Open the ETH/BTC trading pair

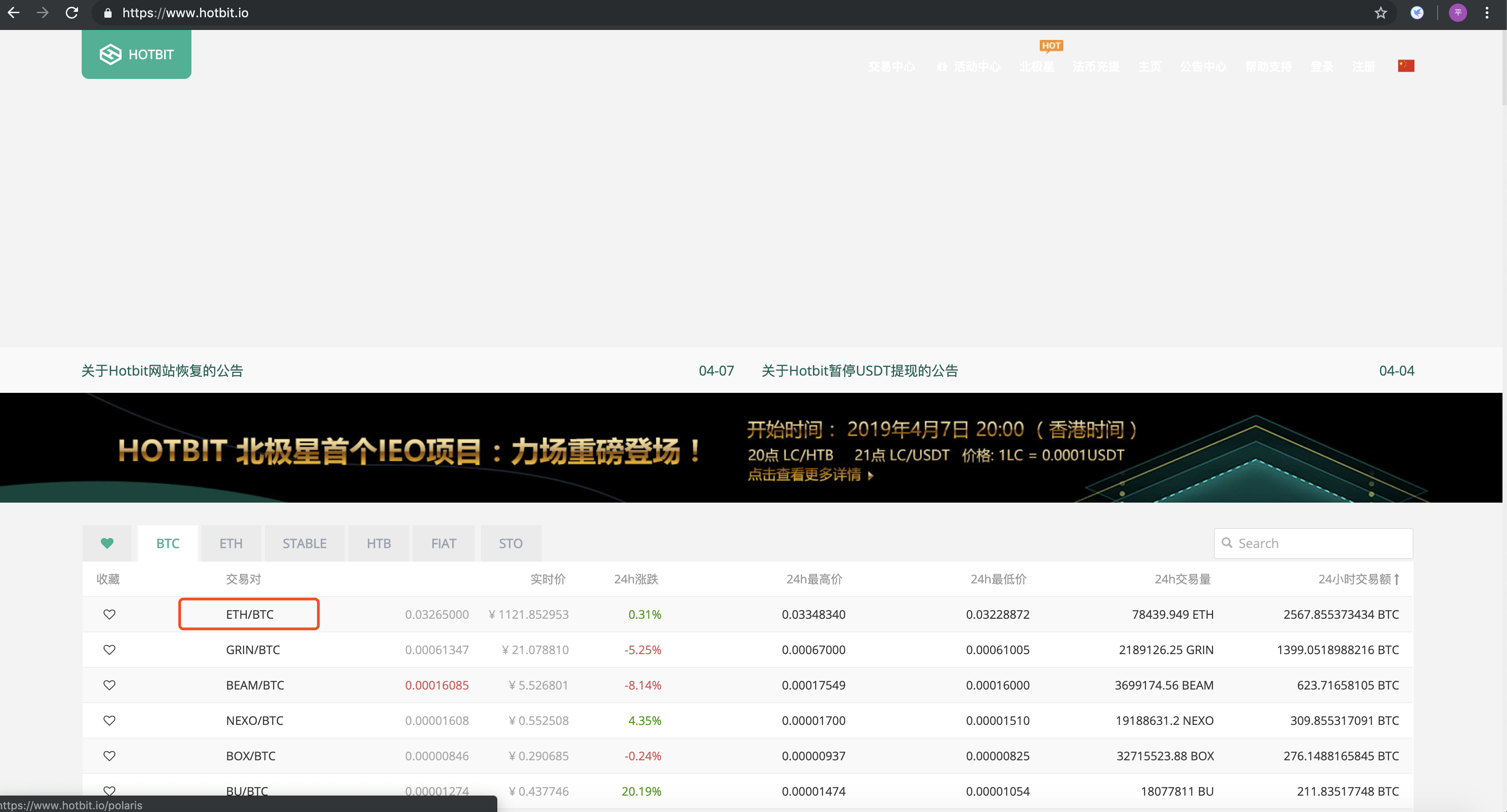tap(250, 614)
